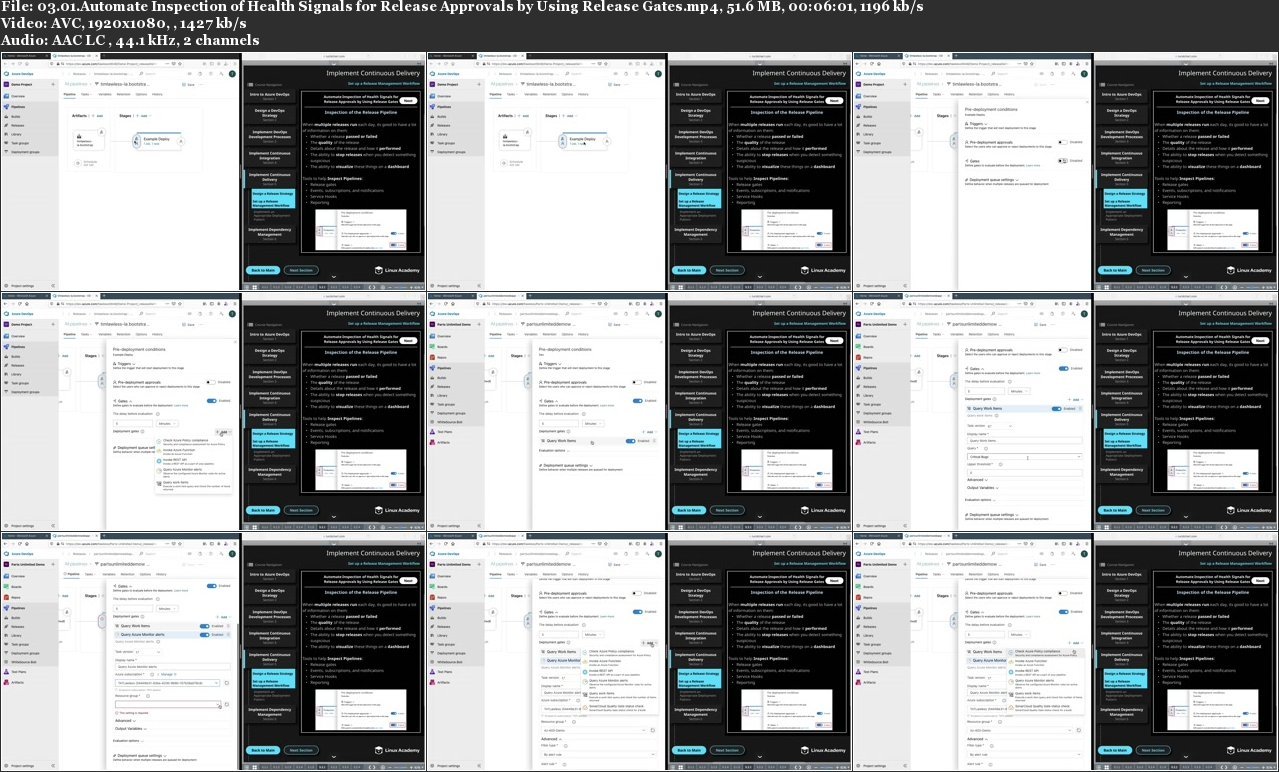
Task: Click Upper threshold field in Critical Bugs frame
Action: coord(1025,473)
